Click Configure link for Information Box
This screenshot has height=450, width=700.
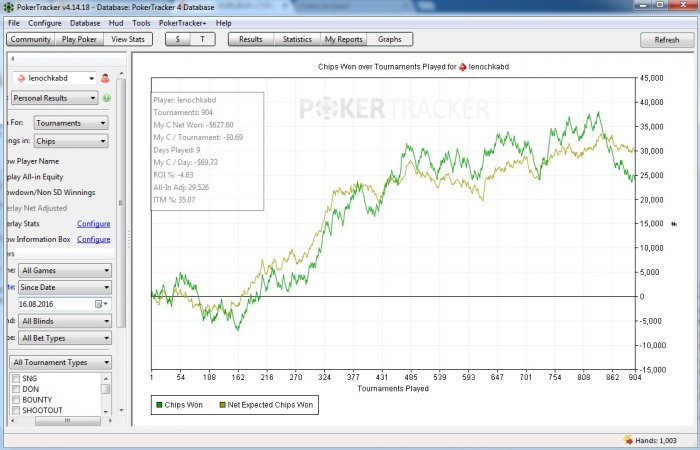[93, 239]
